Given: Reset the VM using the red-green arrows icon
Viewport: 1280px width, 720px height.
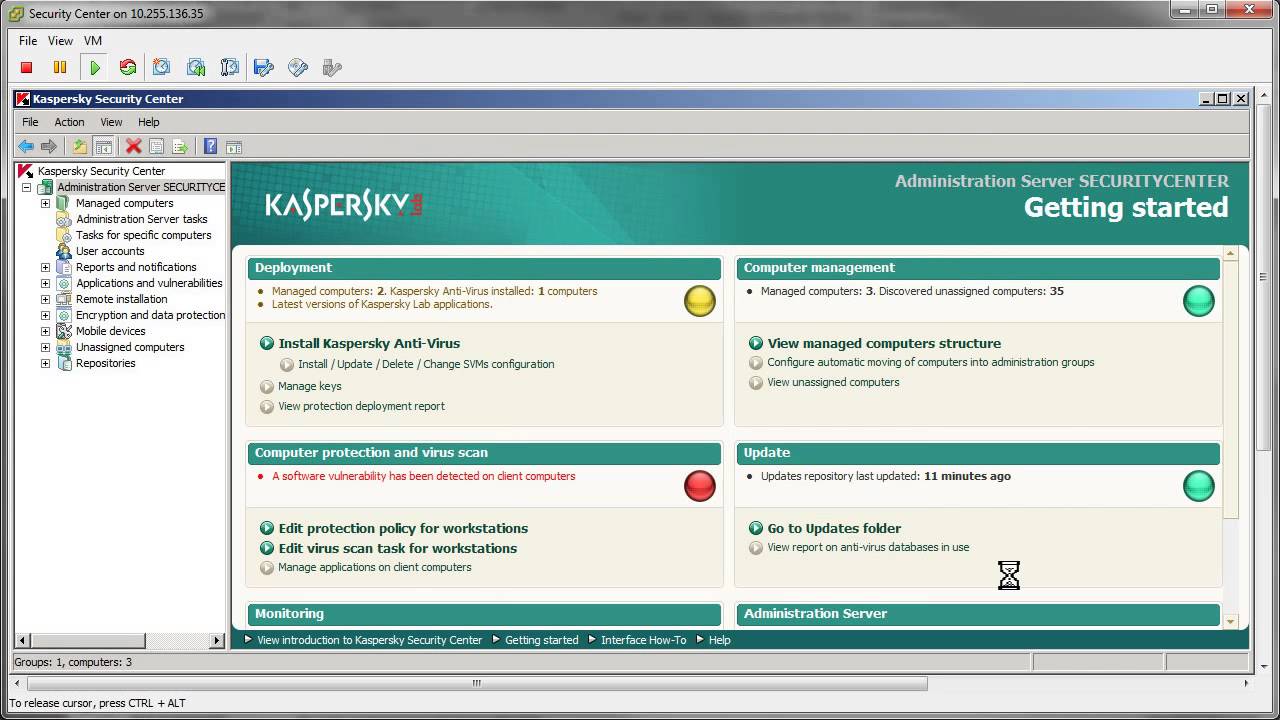Looking at the screenshot, I should click(128, 67).
